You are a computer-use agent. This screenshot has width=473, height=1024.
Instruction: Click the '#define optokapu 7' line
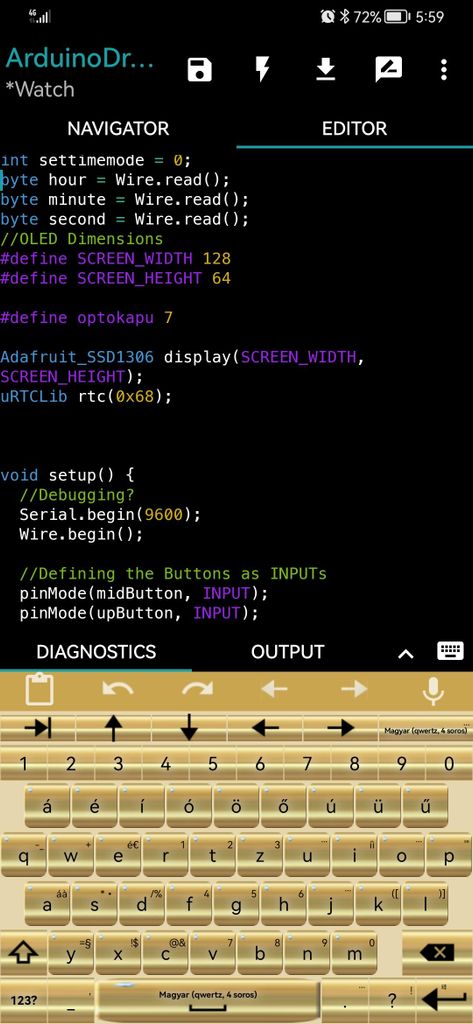coord(87,318)
